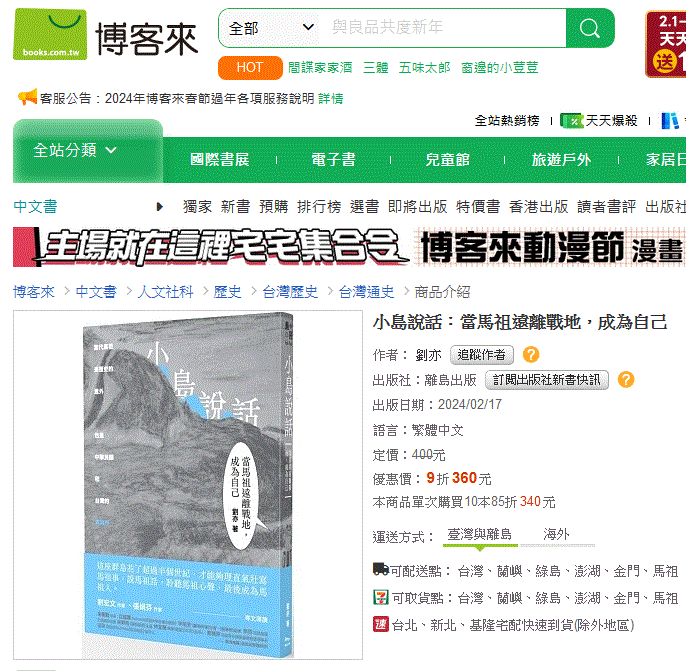
Task: Click the 訂閱出版社新書快訊 button
Action: 546,380
